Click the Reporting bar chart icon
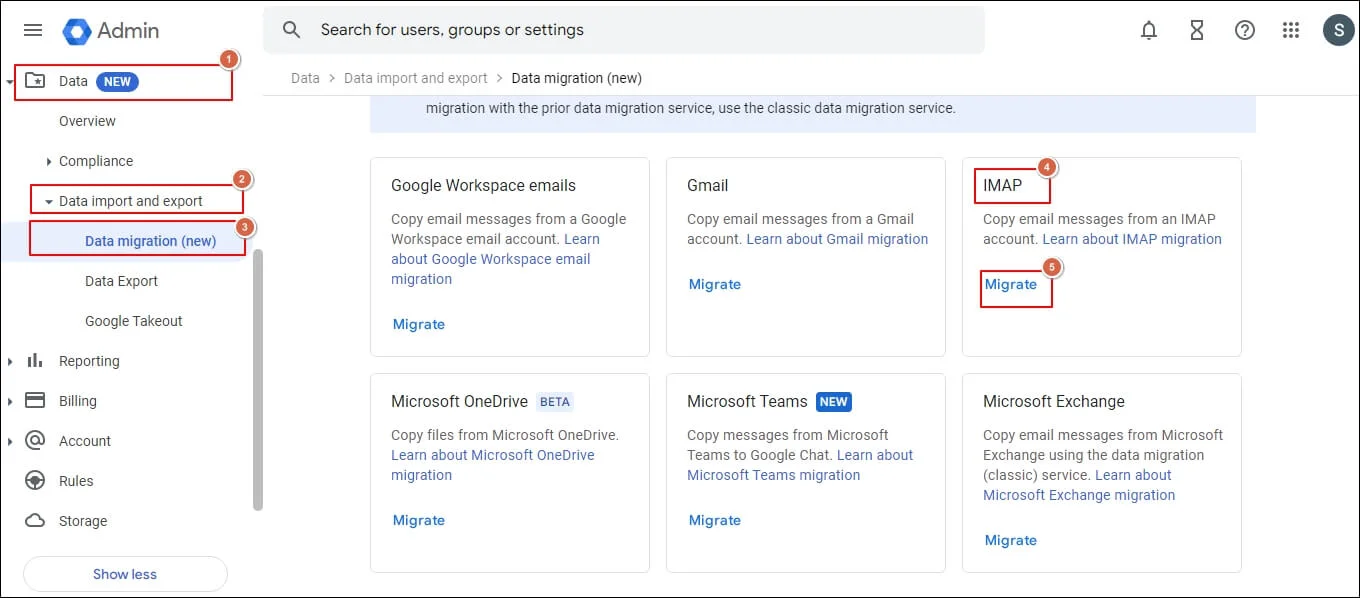1360x598 pixels. [35, 360]
